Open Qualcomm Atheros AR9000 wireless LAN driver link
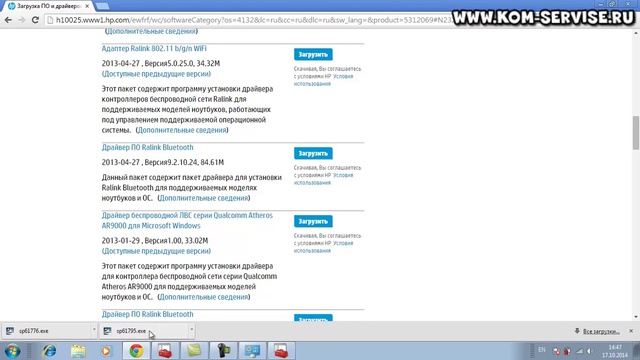Viewport: 640px width, 360px height. click(187, 220)
